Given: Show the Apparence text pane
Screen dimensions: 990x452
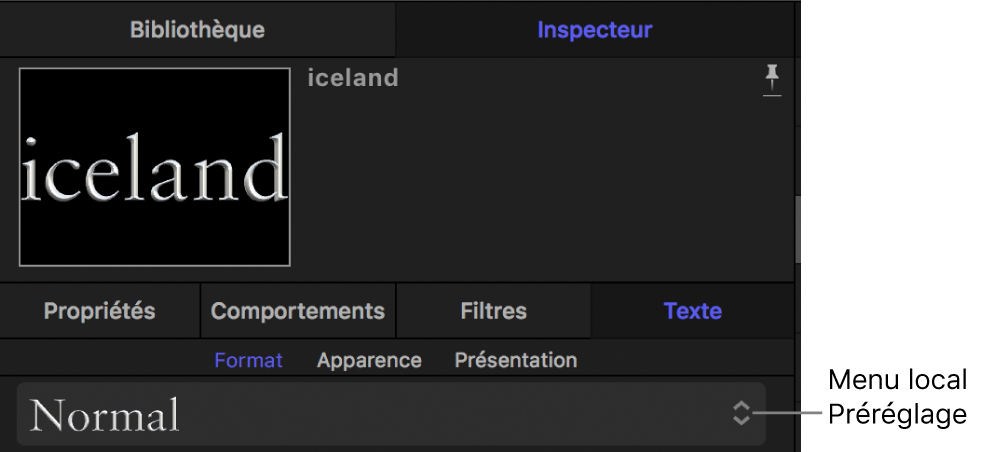Looking at the screenshot, I should pyautogui.click(x=369, y=360).
